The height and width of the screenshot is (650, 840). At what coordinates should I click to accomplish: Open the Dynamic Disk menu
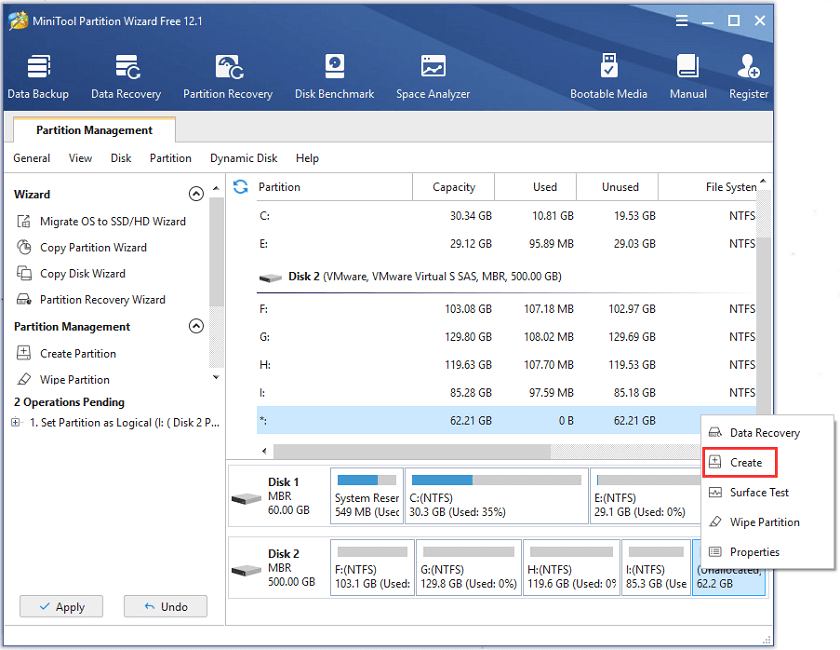tap(243, 158)
